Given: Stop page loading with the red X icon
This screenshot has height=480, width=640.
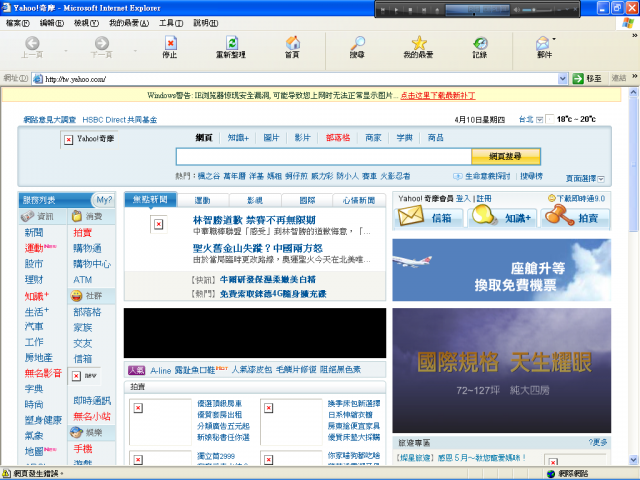Looking at the screenshot, I should pos(170,42).
